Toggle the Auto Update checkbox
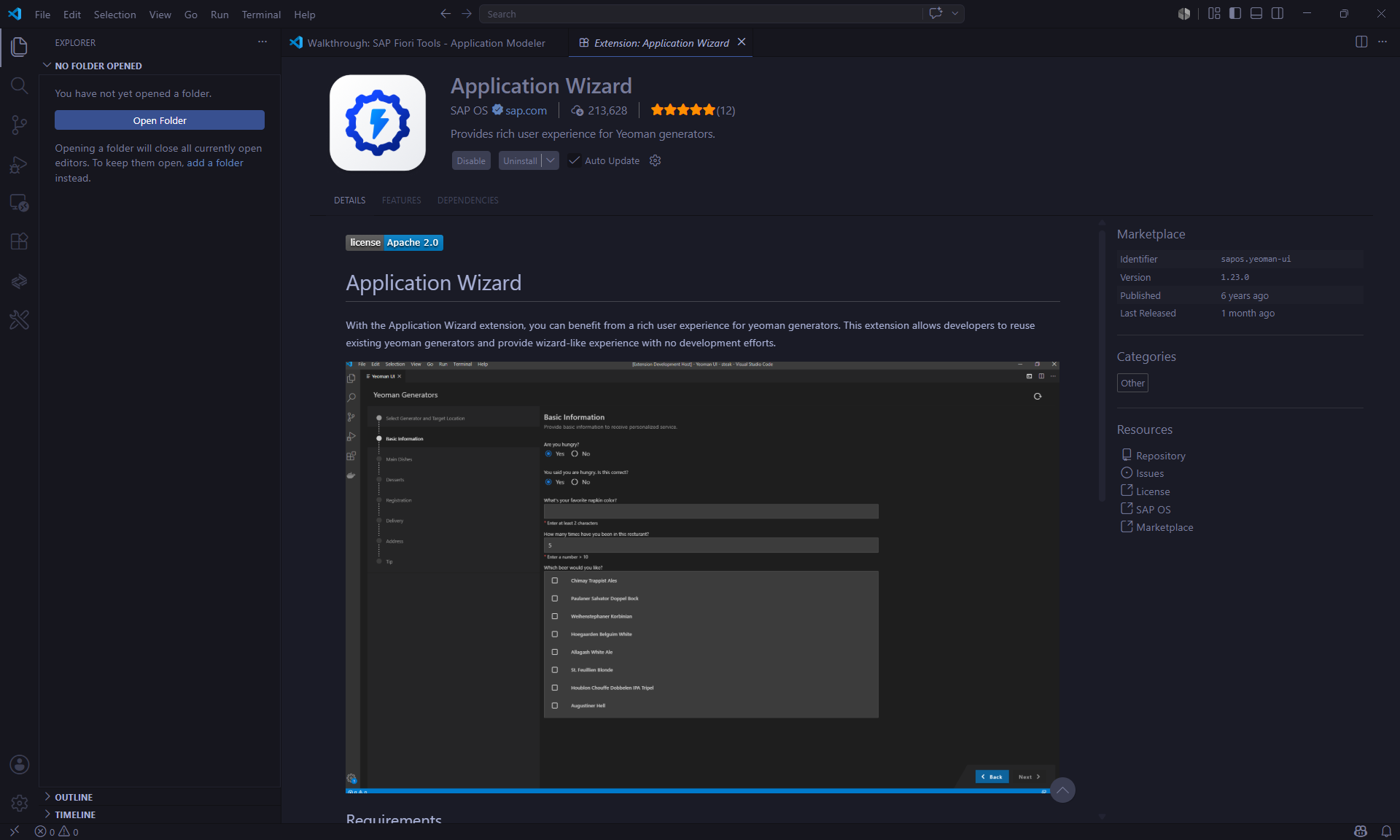This screenshot has height=840, width=1400. [x=575, y=160]
